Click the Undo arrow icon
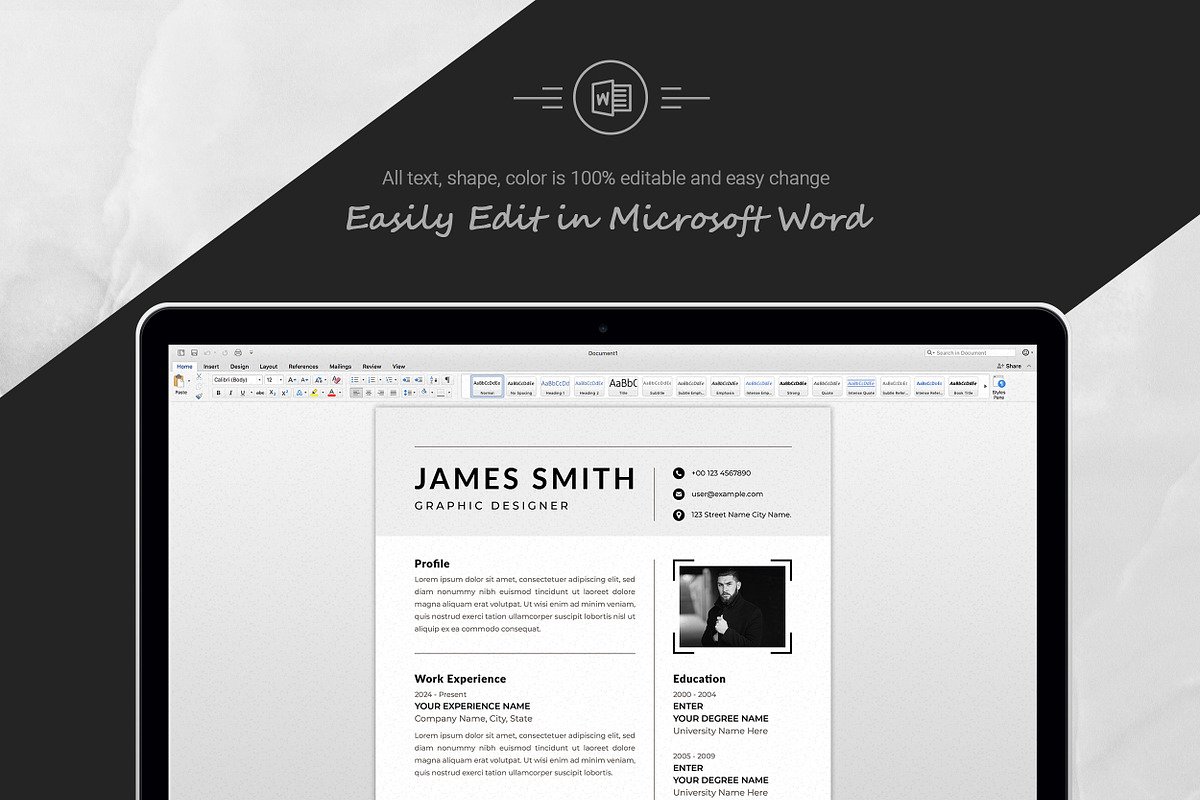Viewport: 1200px width, 800px height. click(207, 352)
